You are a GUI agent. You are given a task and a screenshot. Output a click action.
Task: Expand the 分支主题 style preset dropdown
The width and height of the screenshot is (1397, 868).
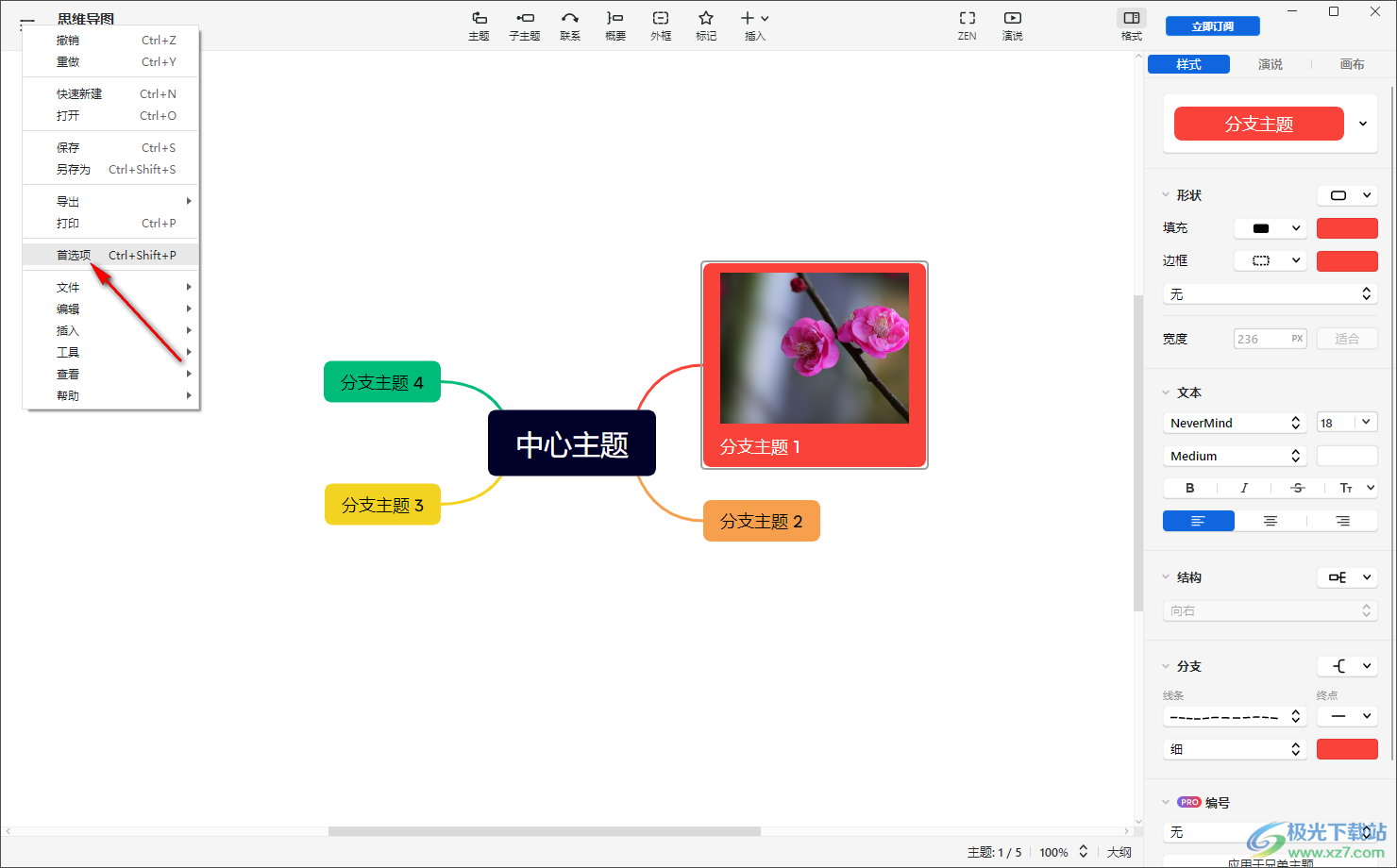(1363, 124)
